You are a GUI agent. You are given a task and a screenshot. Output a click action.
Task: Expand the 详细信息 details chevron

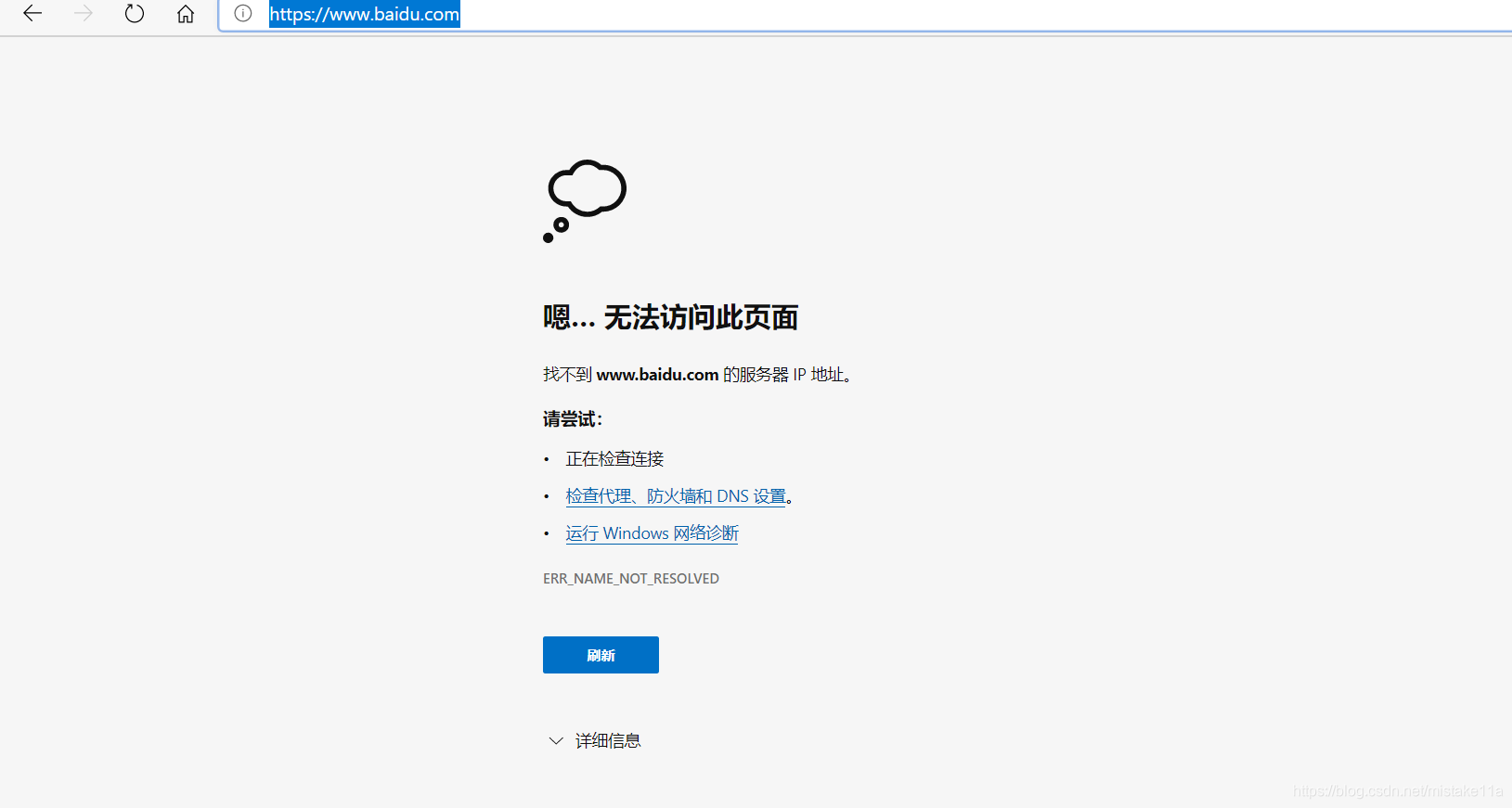click(556, 740)
